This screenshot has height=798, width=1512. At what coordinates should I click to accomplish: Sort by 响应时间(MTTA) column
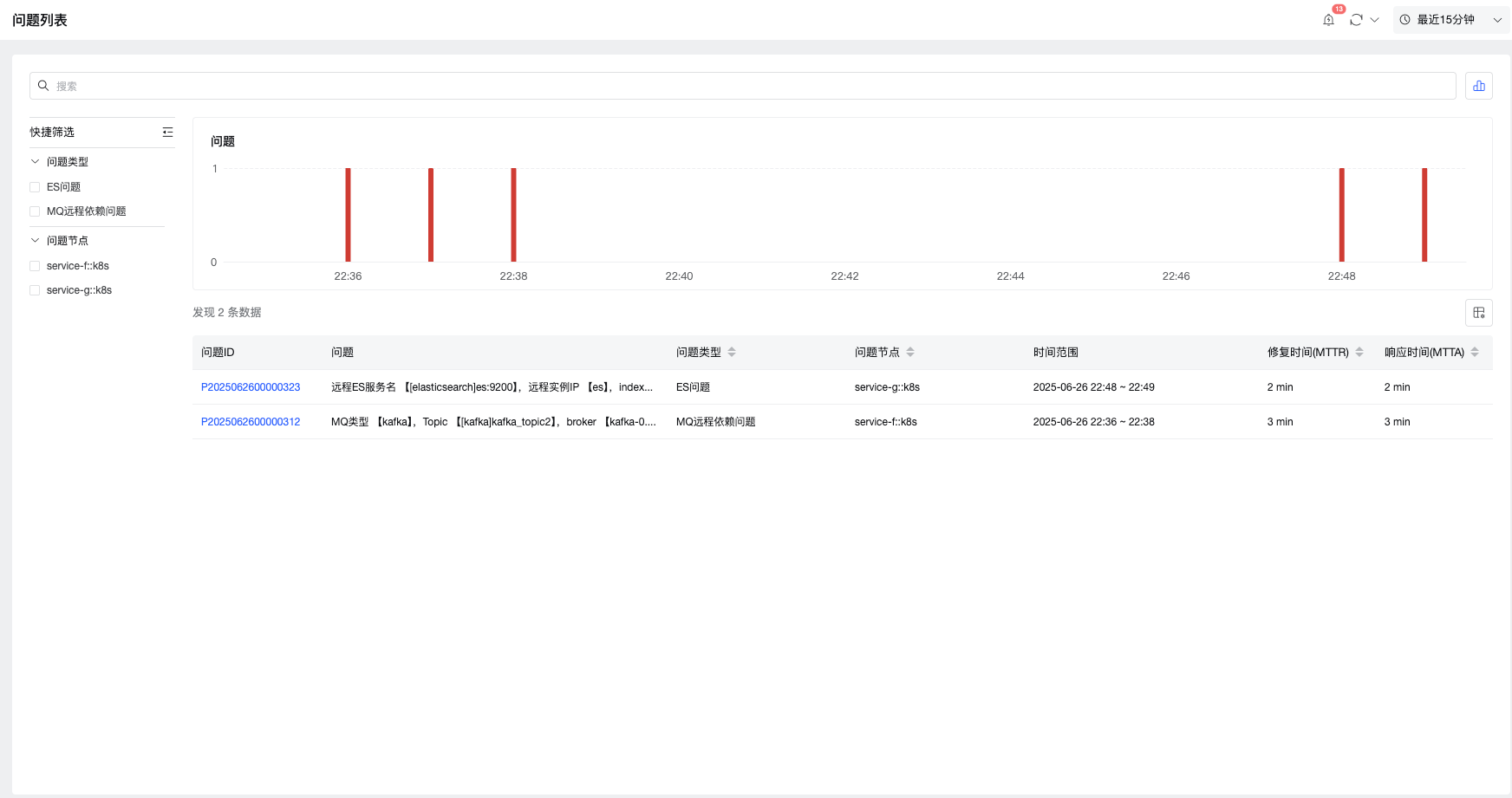coord(1475,352)
